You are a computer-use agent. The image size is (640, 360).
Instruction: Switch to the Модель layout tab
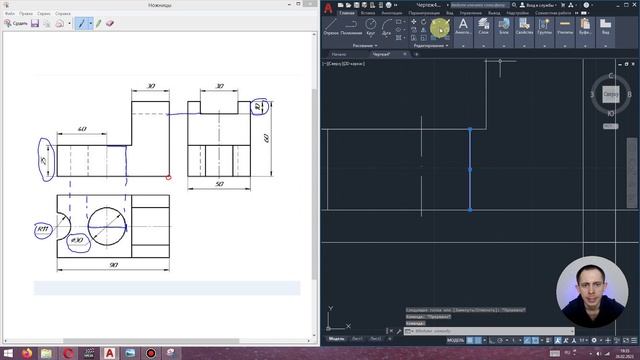click(x=336, y=339)
